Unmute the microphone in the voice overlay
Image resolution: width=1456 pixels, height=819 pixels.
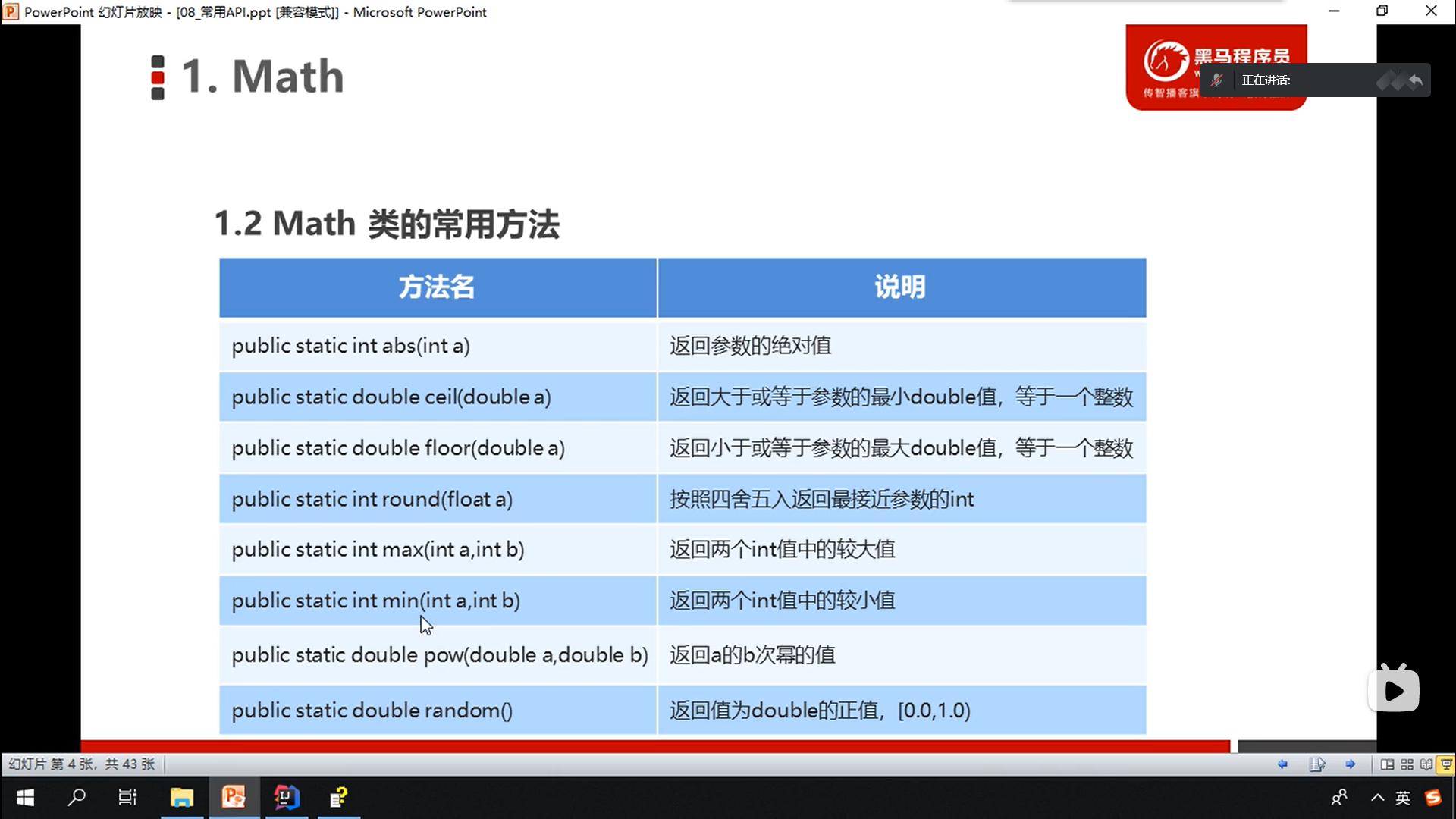[1217, 80]
